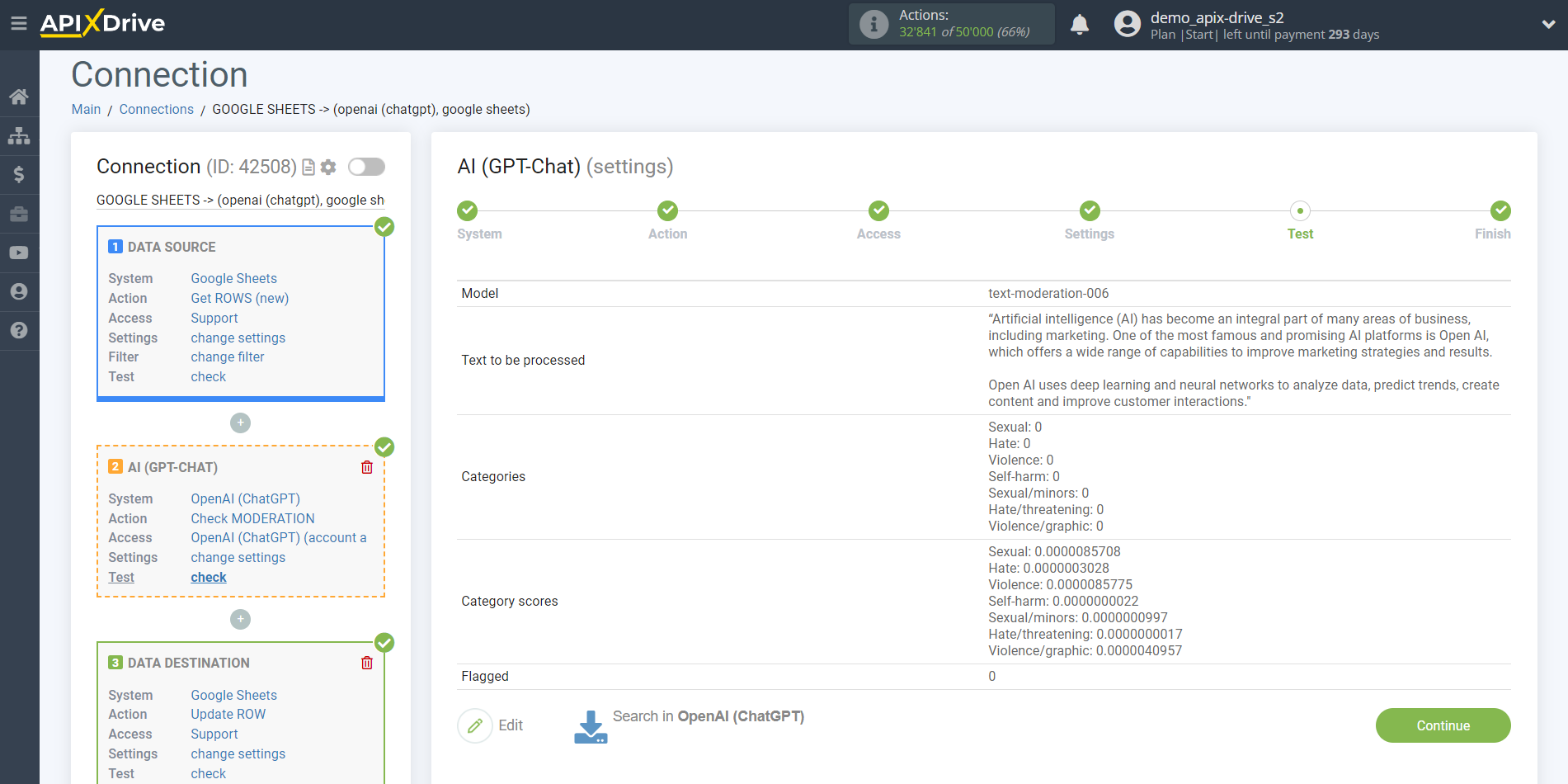The height and width of the screenshot is (784, 1568).
Task: Open the profile sidebar icon
Action: (x=19, y=291)
